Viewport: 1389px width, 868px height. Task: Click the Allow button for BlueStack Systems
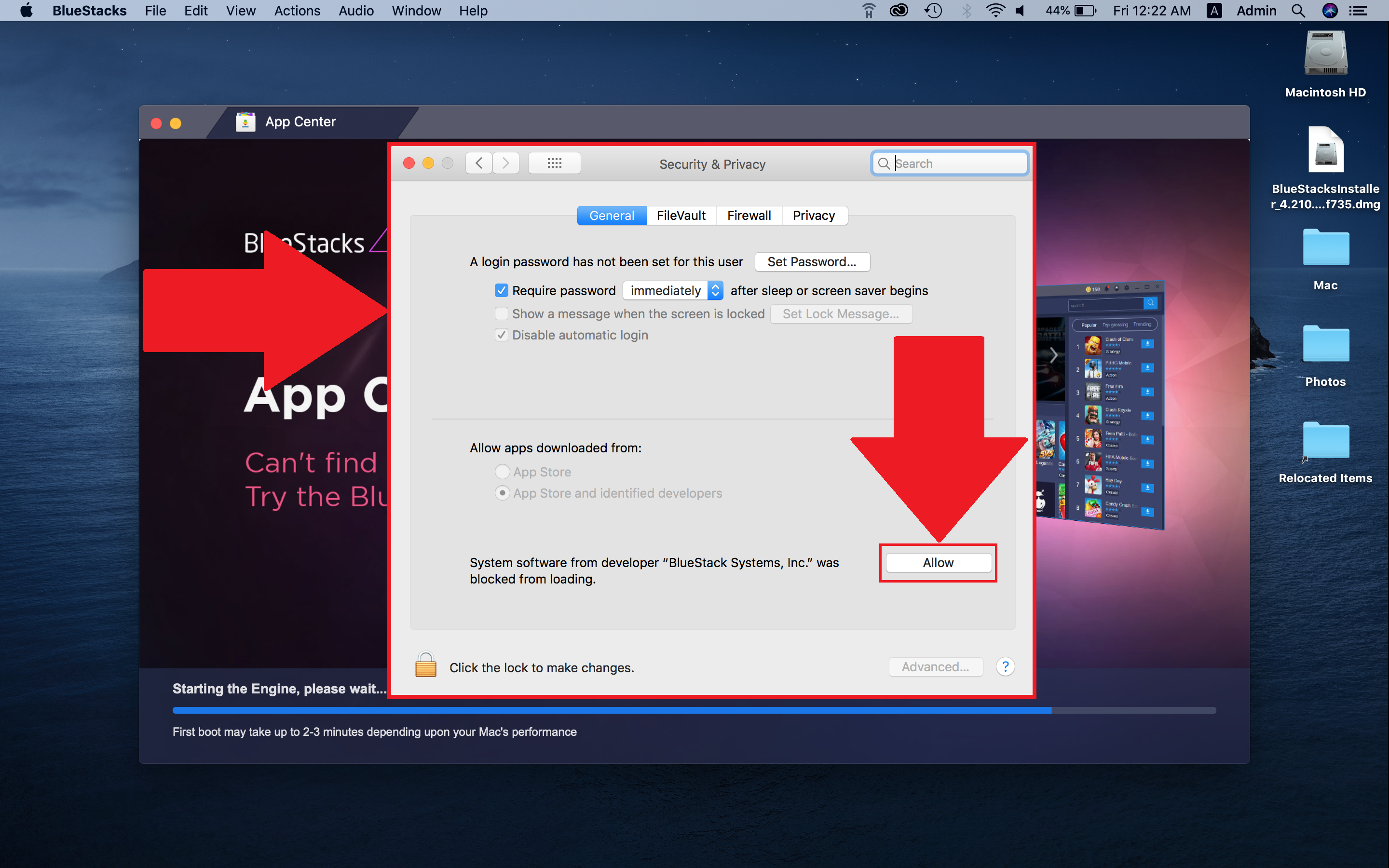click(937, 562)
